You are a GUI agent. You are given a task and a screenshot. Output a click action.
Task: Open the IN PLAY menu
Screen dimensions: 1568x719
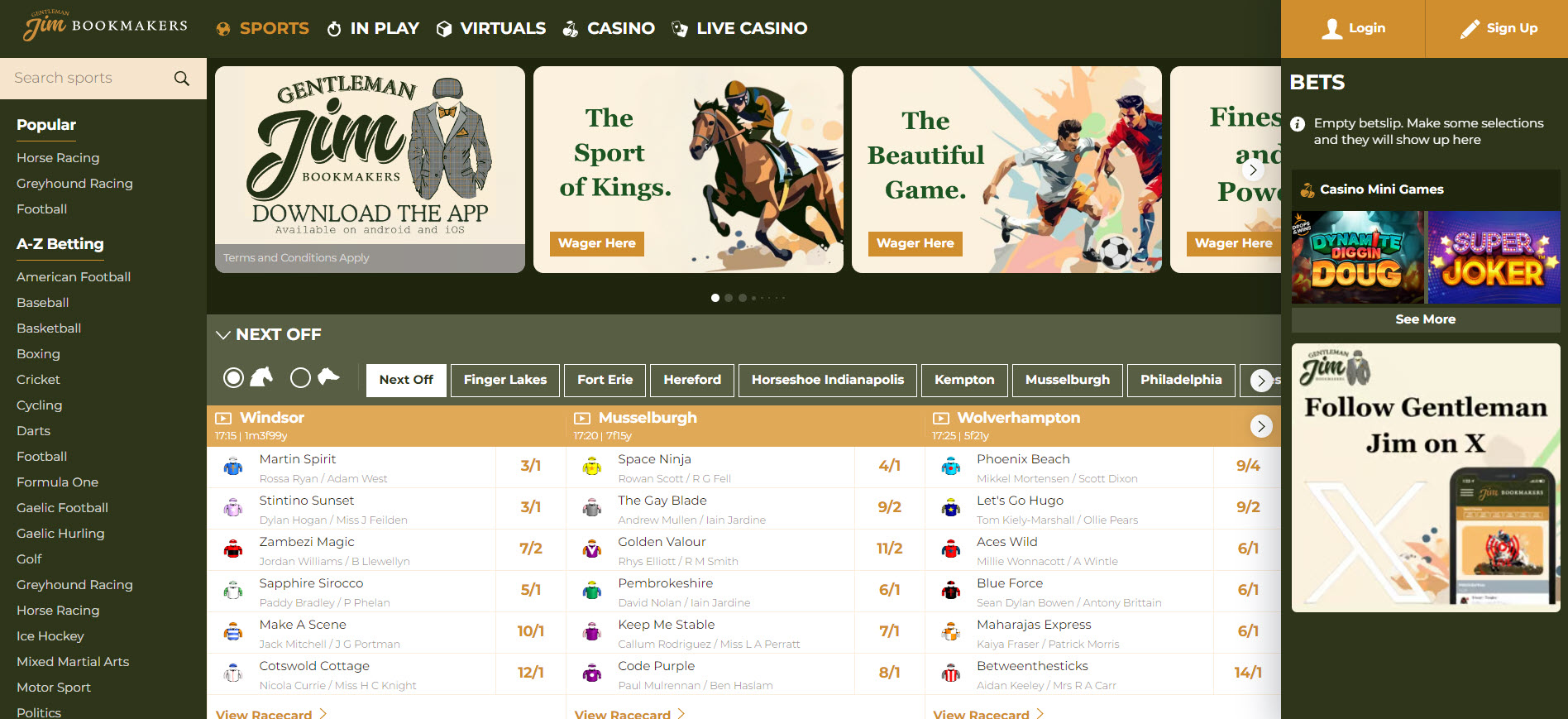tap(373, 28)
